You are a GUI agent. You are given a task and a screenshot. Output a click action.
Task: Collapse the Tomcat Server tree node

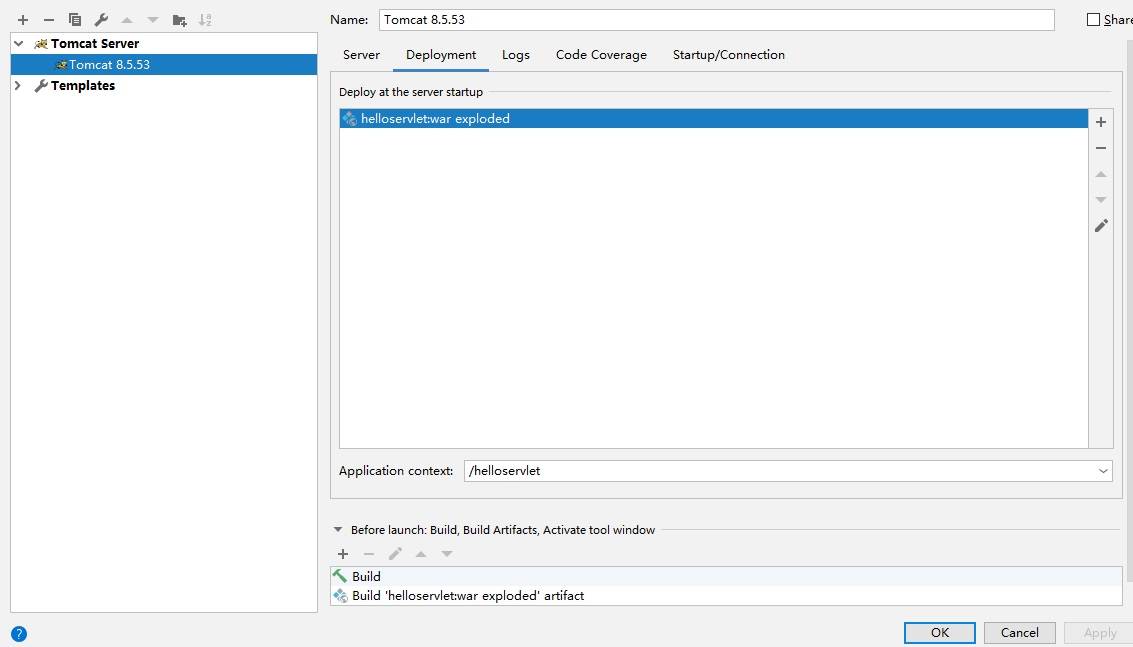pos(18,44)
